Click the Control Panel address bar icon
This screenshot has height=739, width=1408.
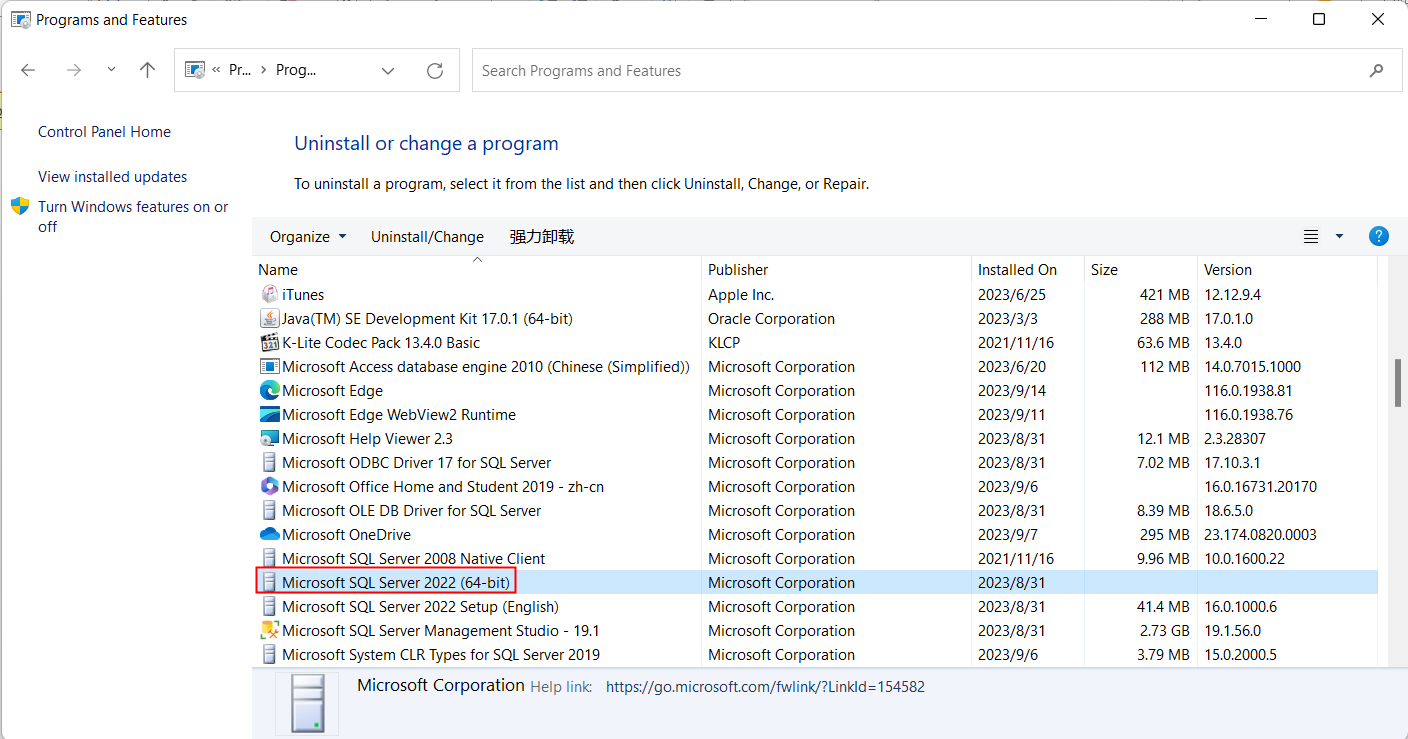pyautogui.click(x=195, y=70)
